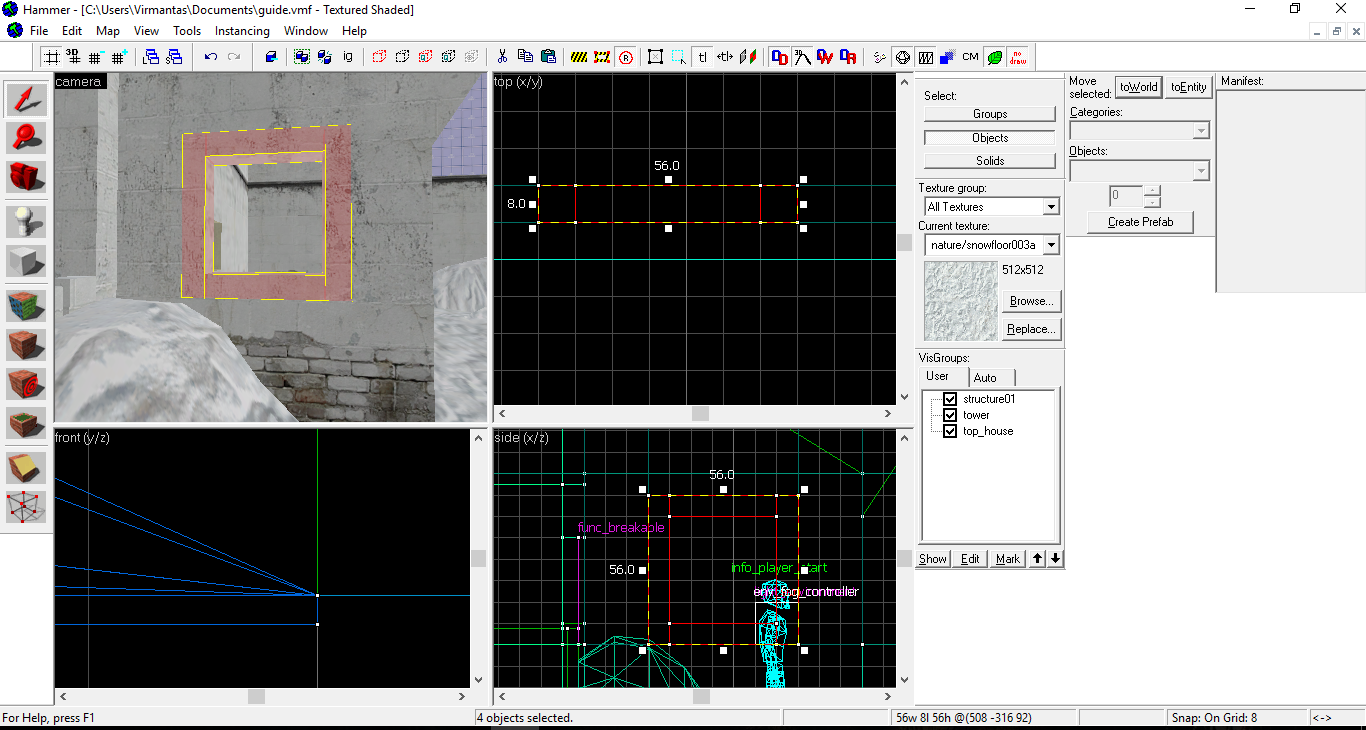1366x730 pixels.
Task: Select the Vertex Manipulation tool
Action: coord(27,506)
